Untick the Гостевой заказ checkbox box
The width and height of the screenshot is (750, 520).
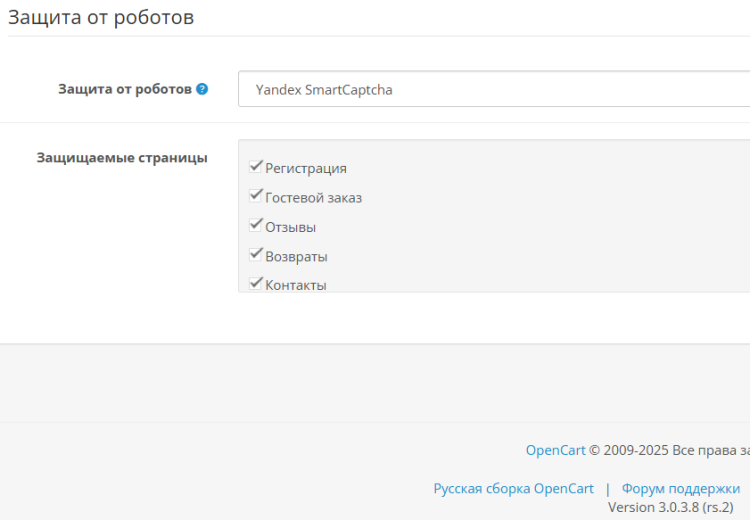[255, 196]
